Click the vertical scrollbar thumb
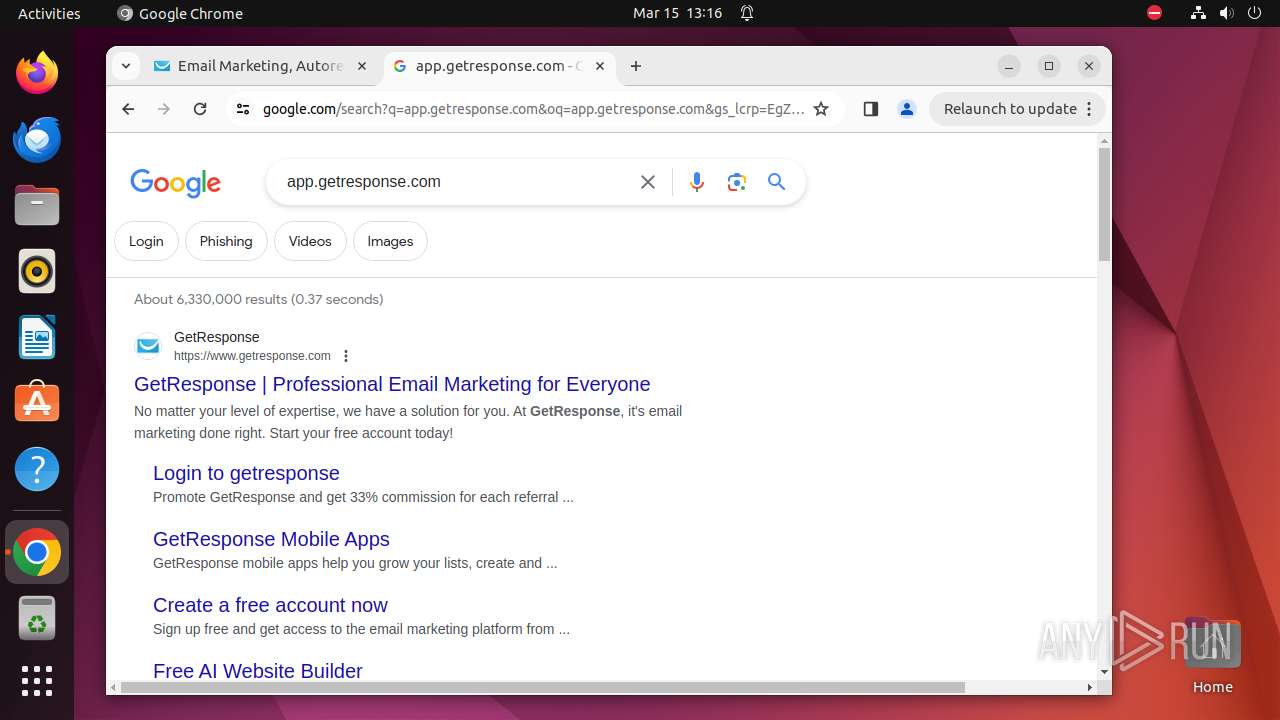Image resolution: width=1280 pixels, height=720 pixels. coord(1104,203)
